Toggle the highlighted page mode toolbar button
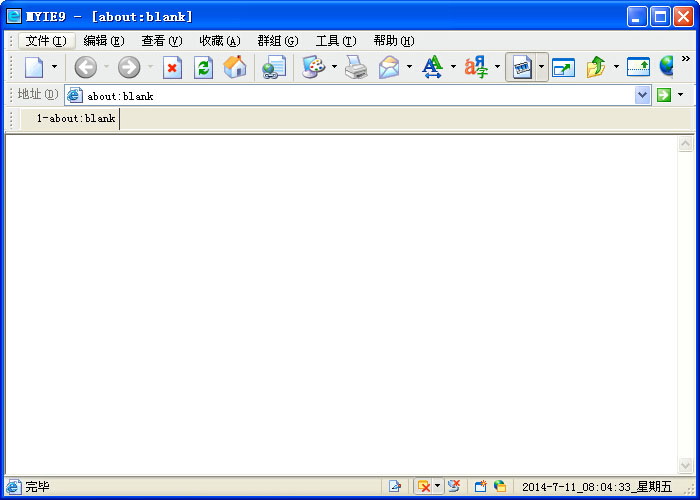 (521, 67)
